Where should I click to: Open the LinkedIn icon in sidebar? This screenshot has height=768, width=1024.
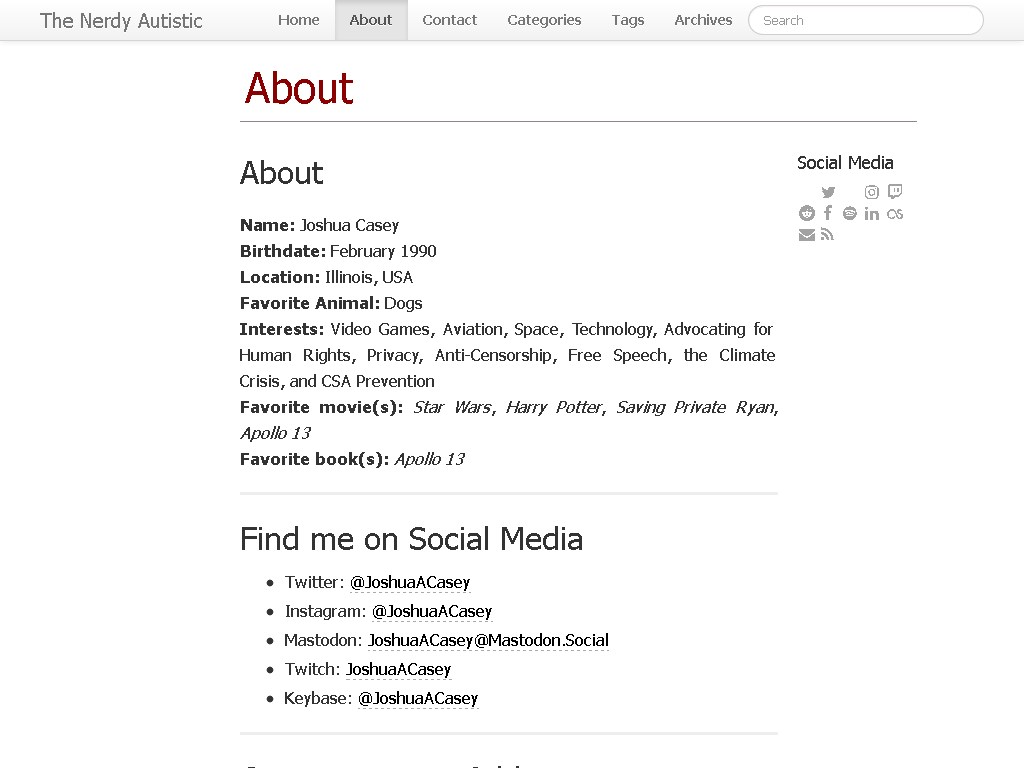pyautogui.click(x=871, y=214)
